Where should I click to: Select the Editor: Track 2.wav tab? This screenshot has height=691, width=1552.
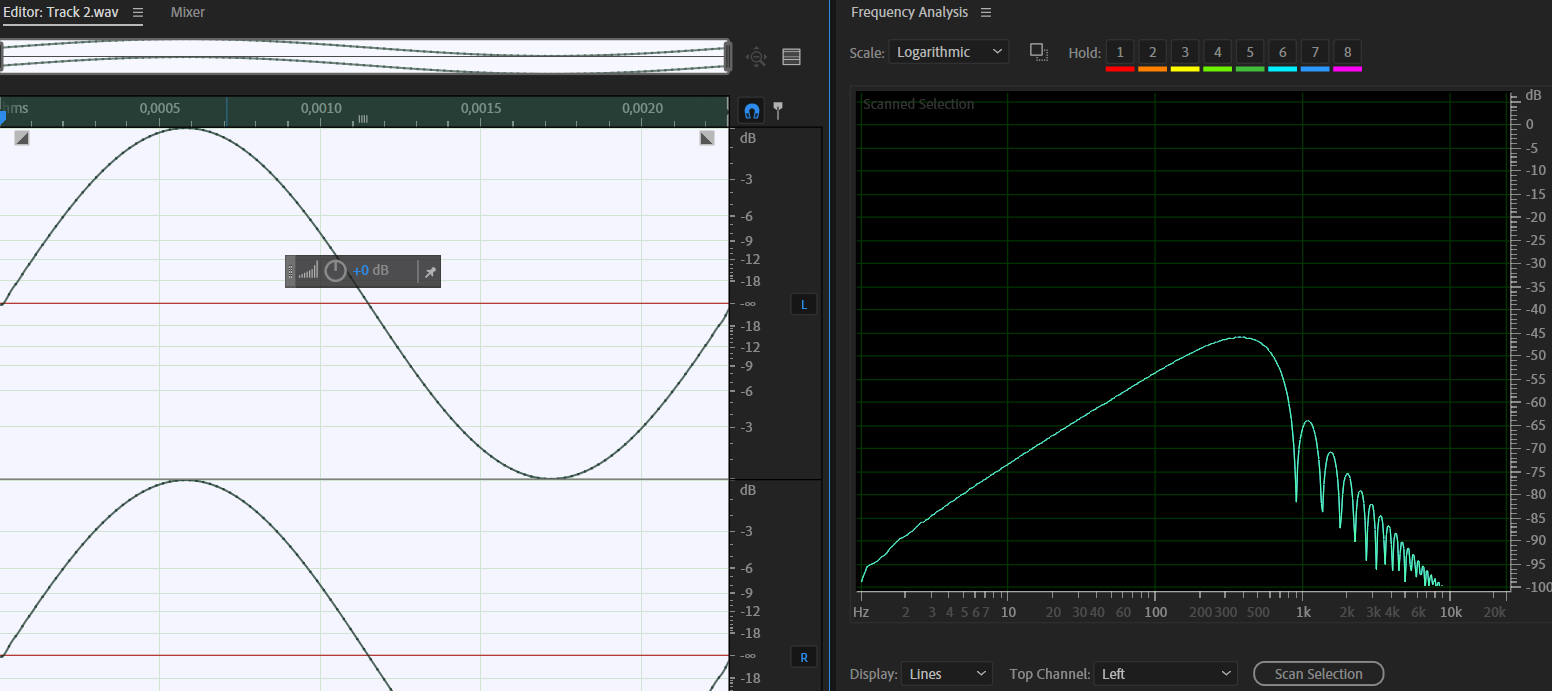(60, 13)
